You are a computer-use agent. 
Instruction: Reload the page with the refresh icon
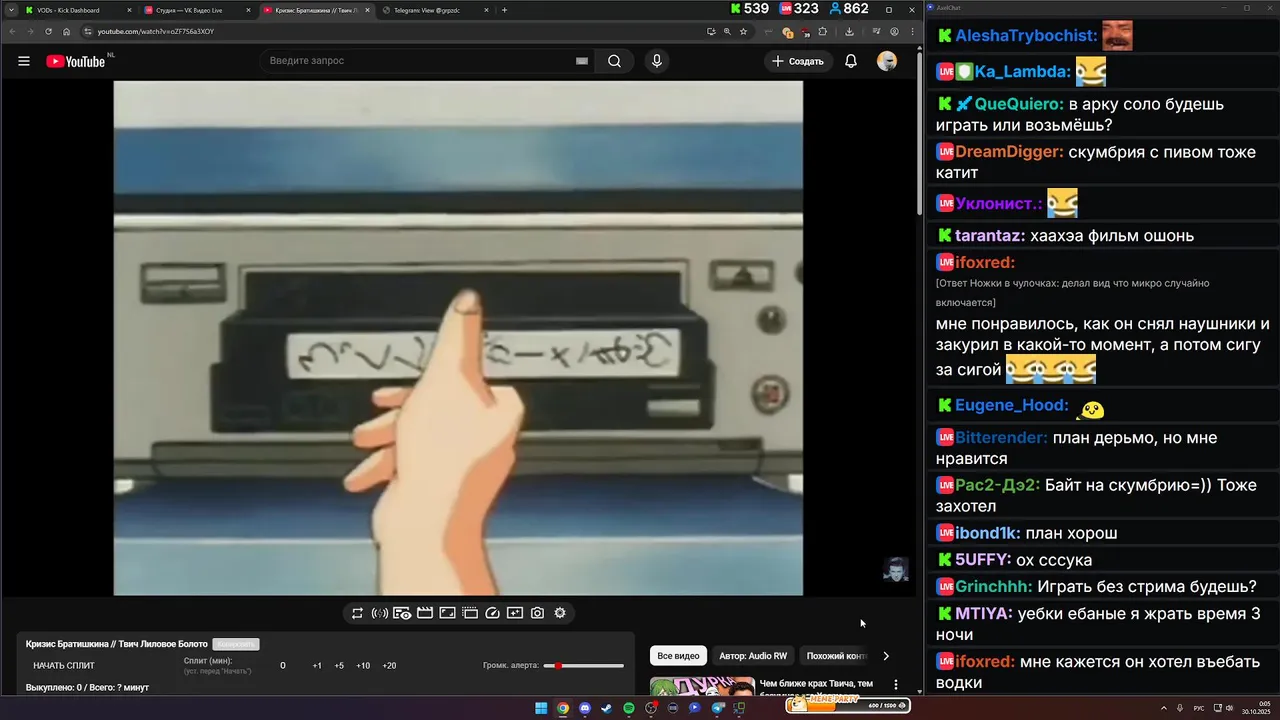(48, 31)
